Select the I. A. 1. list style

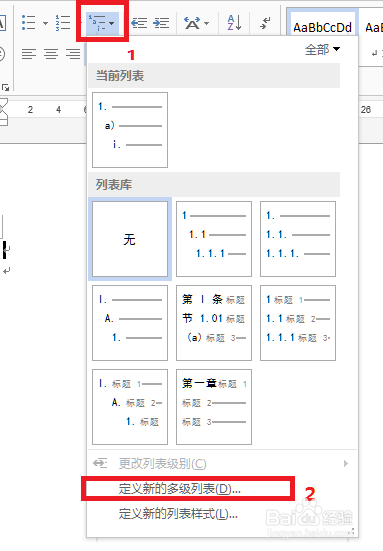coord(130,323)
